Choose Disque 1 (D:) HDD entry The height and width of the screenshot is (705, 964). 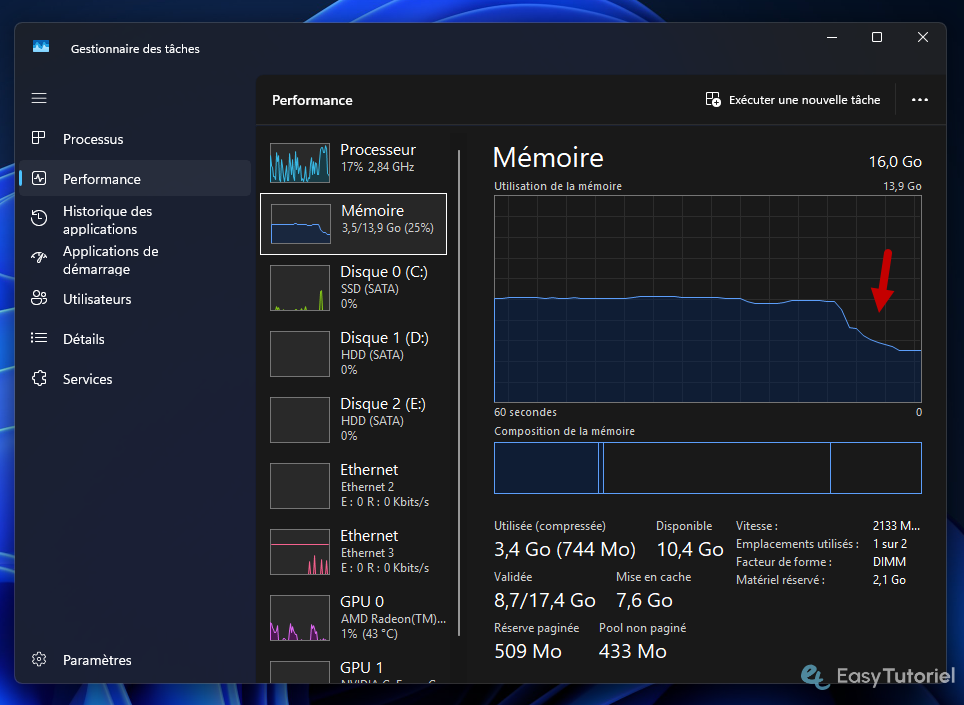[x=353, y=352]
